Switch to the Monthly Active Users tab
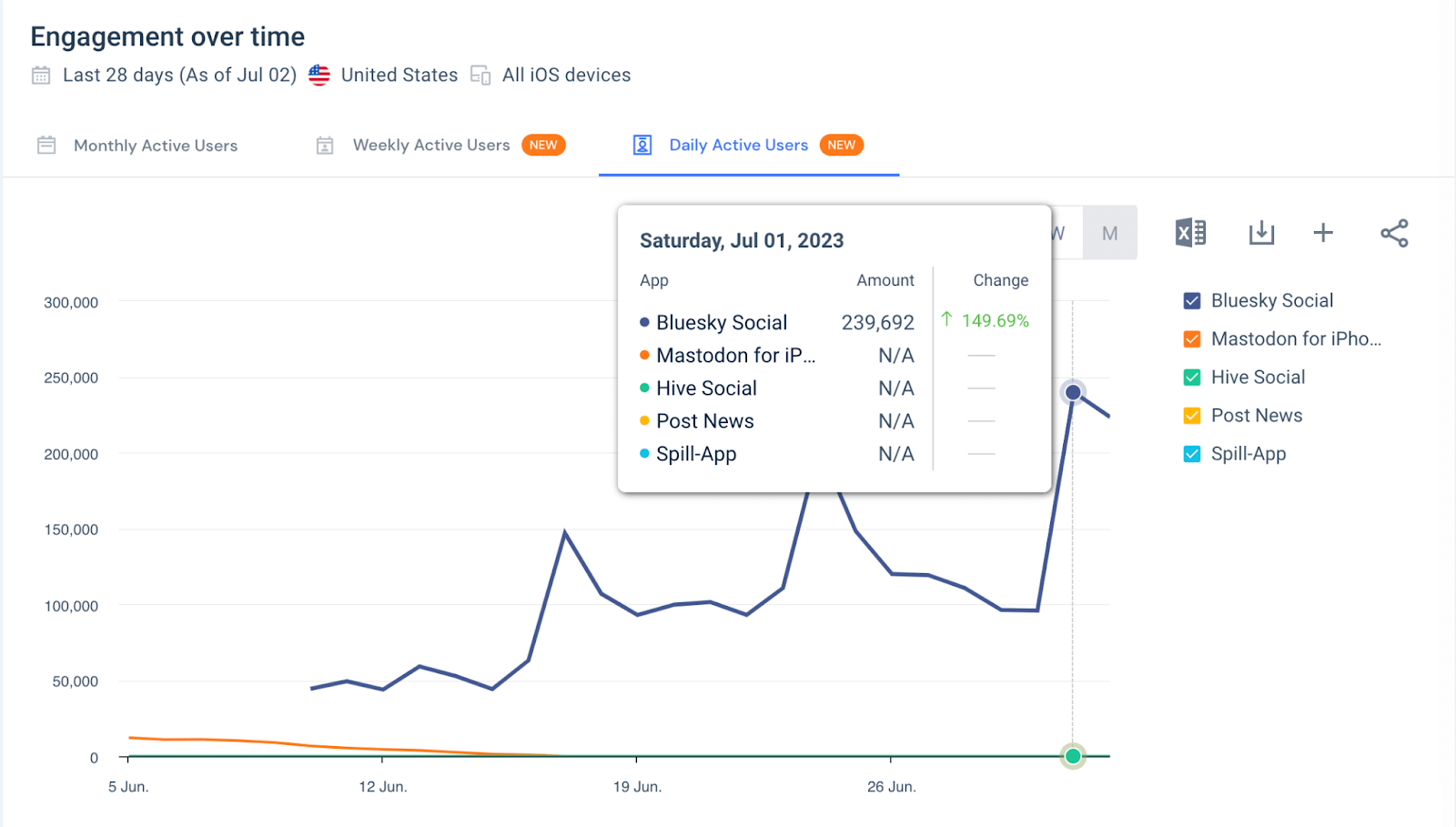The width and height of the screenshot is (1456, 827). 155,145
